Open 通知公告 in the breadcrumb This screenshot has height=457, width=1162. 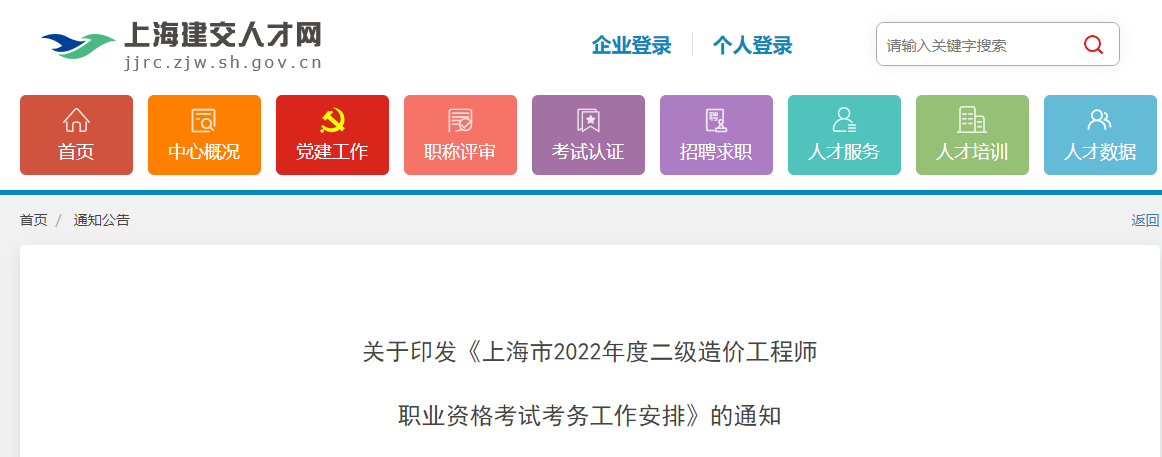click(x=101, y=220)
